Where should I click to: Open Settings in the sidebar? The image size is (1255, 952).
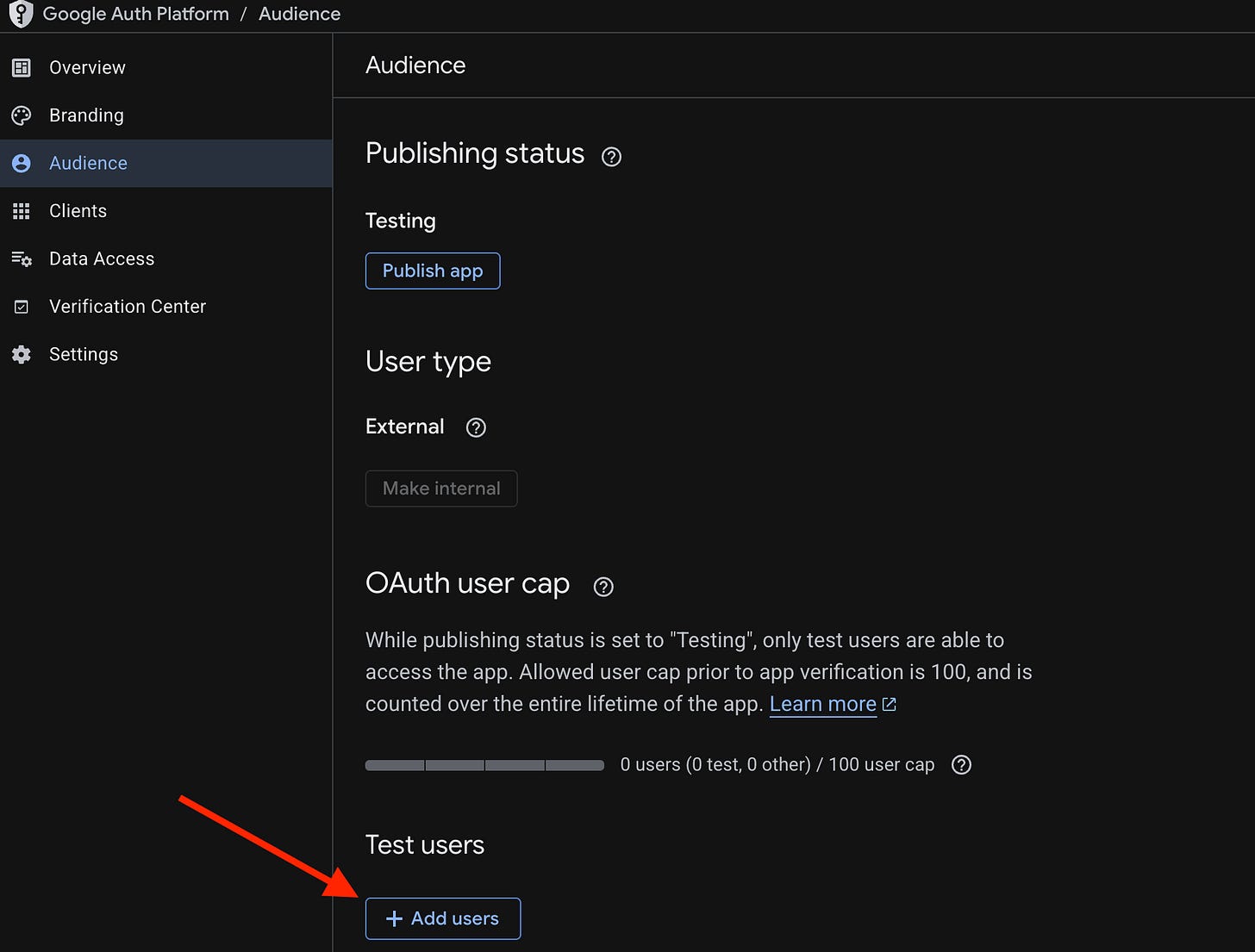[x=166, y=354]
